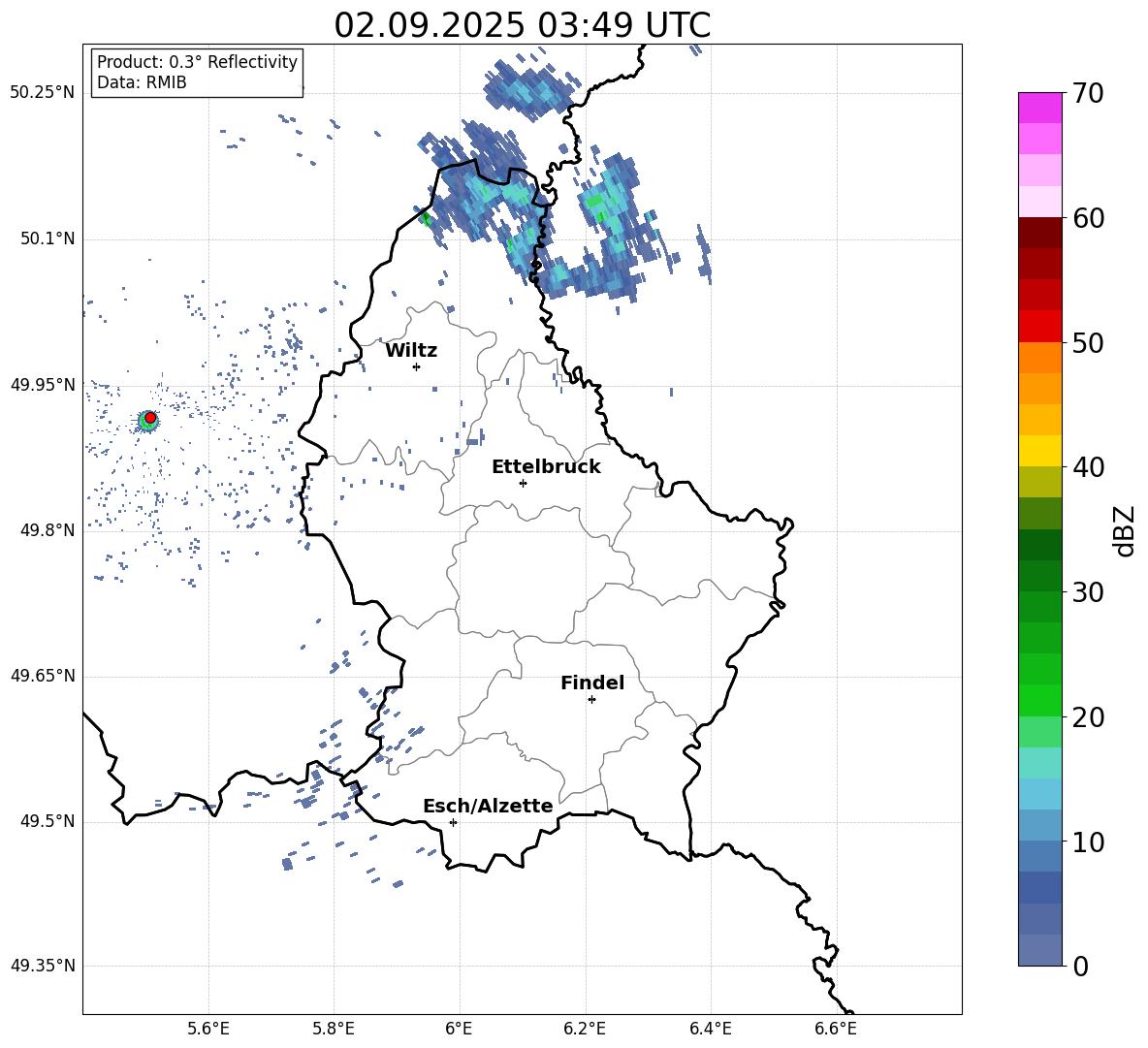The width and height of the screenshot is (1148, 1048).
Task: Click the bright red colorbar segment above 50
Action: (x=1040, y=327)
